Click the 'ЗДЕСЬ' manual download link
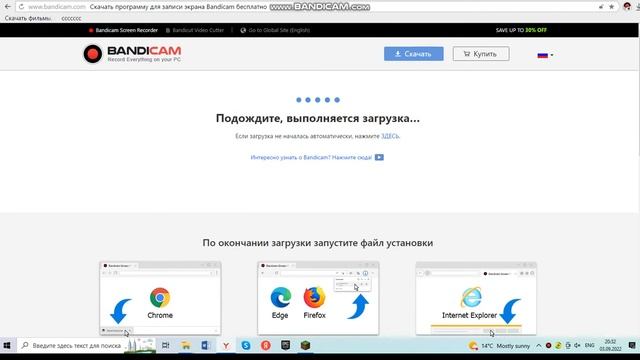Screen dimensions: 640x360 click(x=390, y=136)
